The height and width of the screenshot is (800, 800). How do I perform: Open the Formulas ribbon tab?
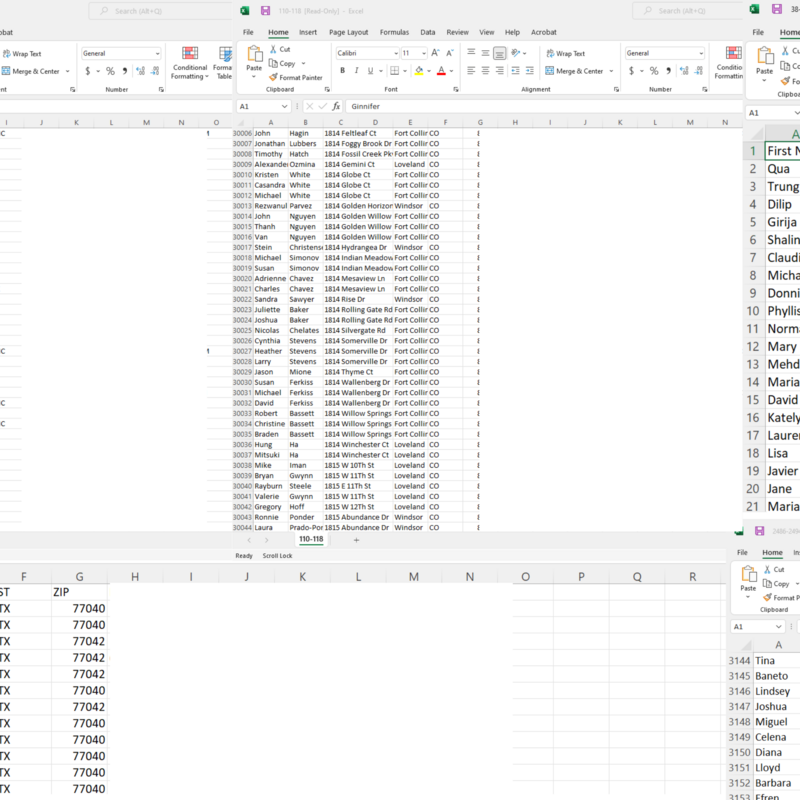click(394, 32)
